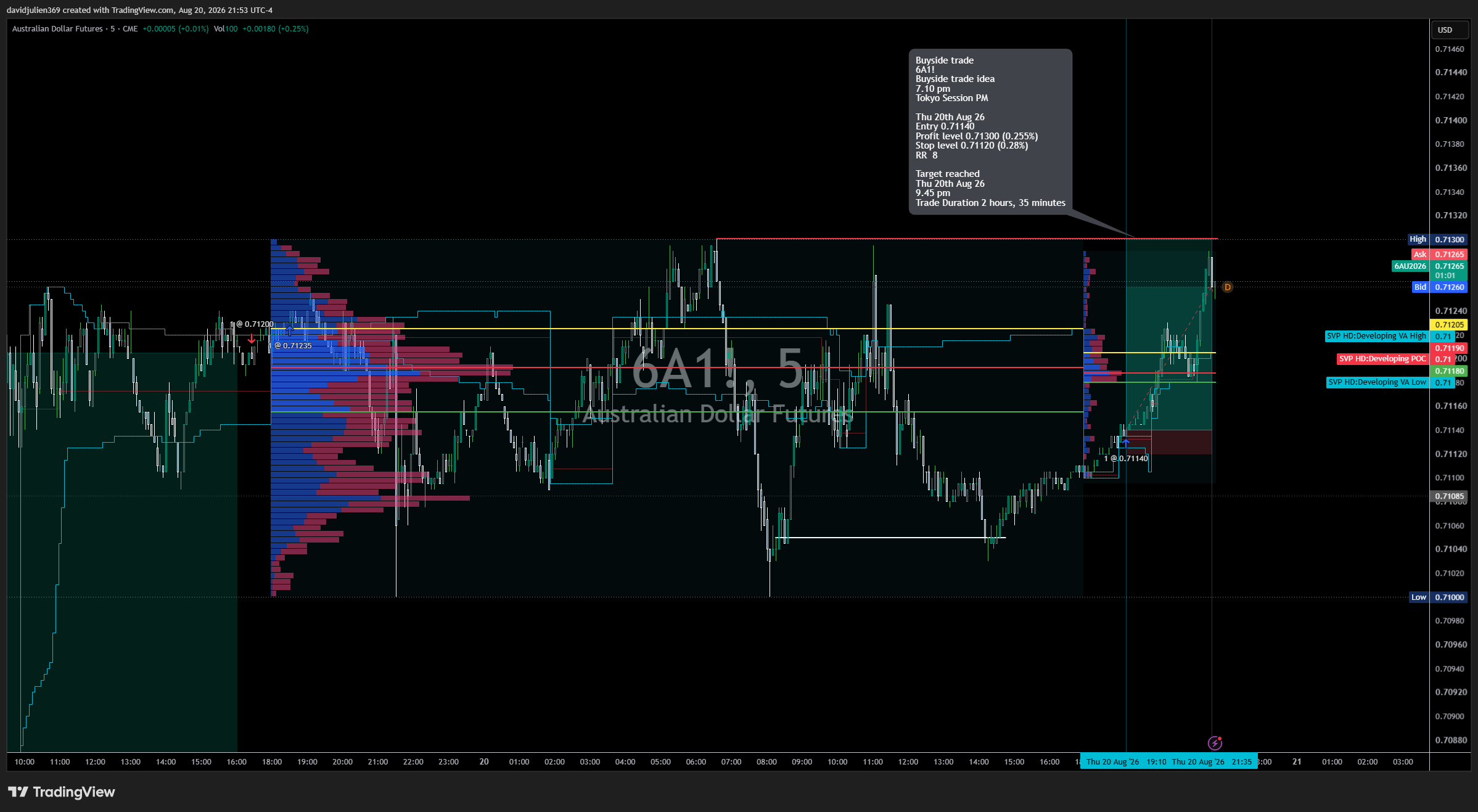The height and width of the screenshot is (812, 1478).
Task: Click the green 0.71180 price tag
Action: (x=1448, y=371)
